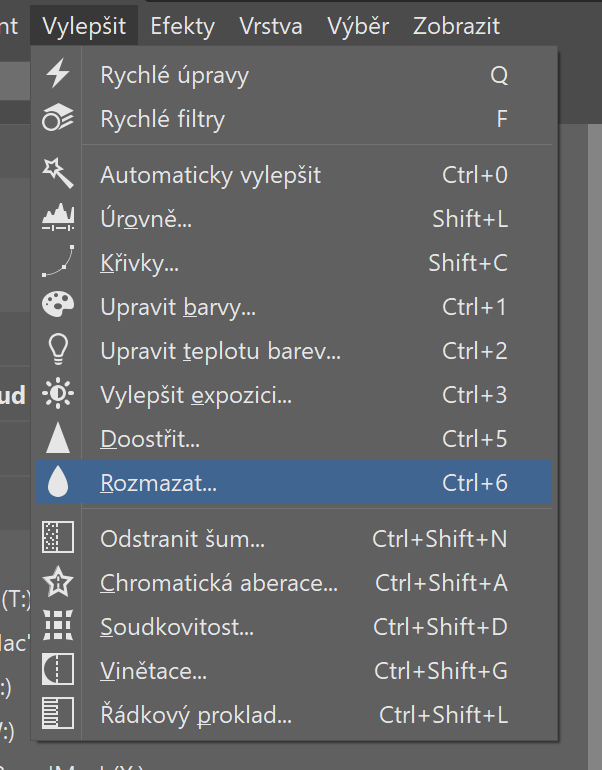Viewport: 602px width, 770px height.
Task: Open the Zobrazit menu
Action: (x=456, y=26)
